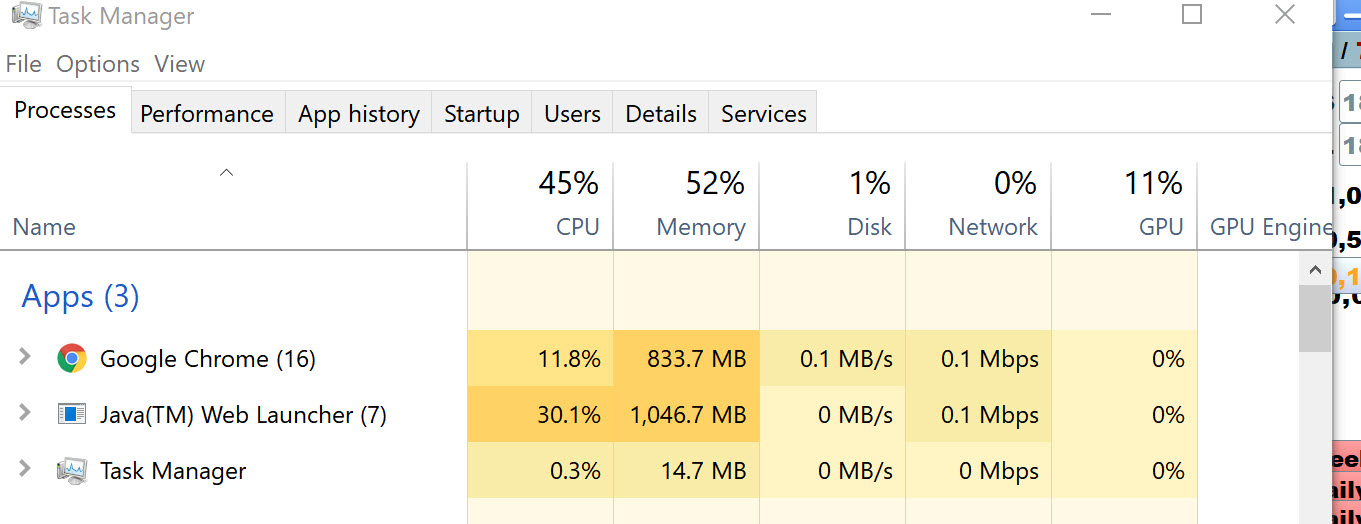Open the File menu

coord(23,64)
